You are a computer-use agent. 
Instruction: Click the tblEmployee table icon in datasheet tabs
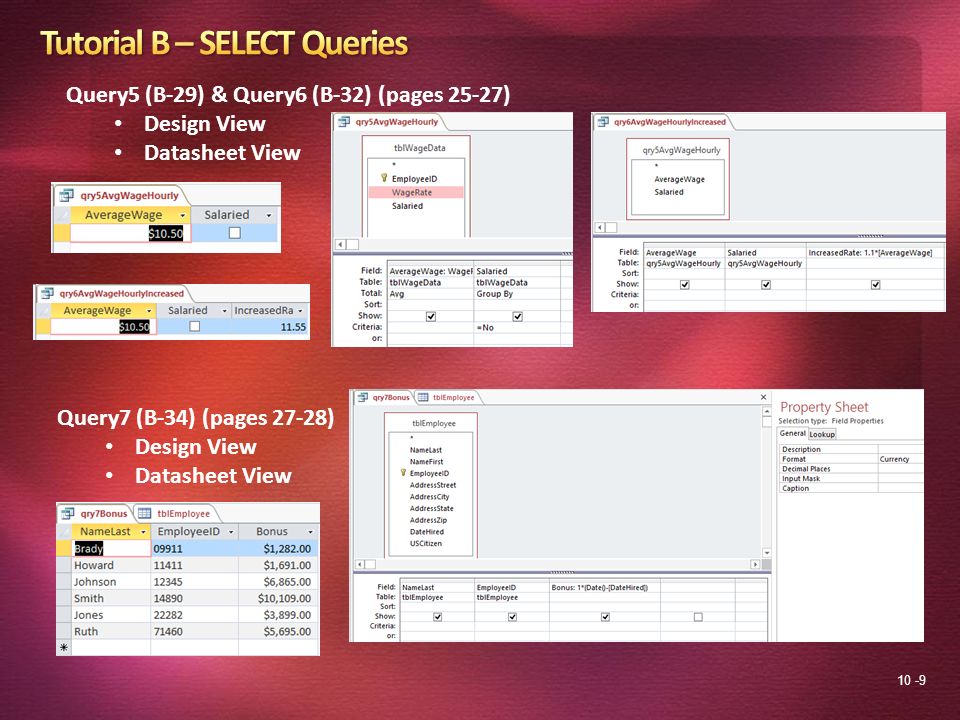(x=144, y=513)
